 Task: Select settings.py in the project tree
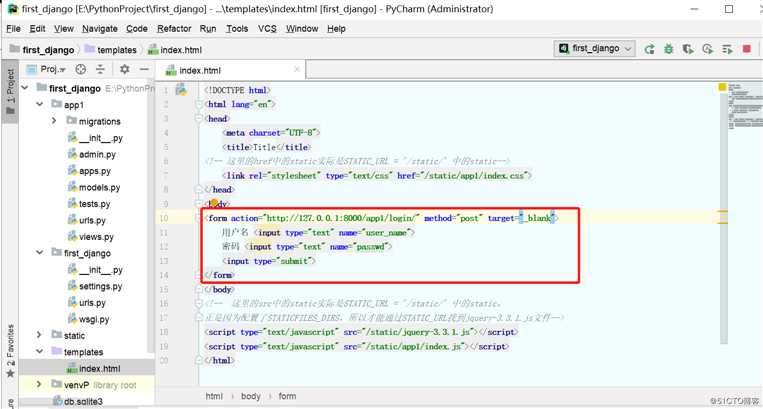point(100,286)
